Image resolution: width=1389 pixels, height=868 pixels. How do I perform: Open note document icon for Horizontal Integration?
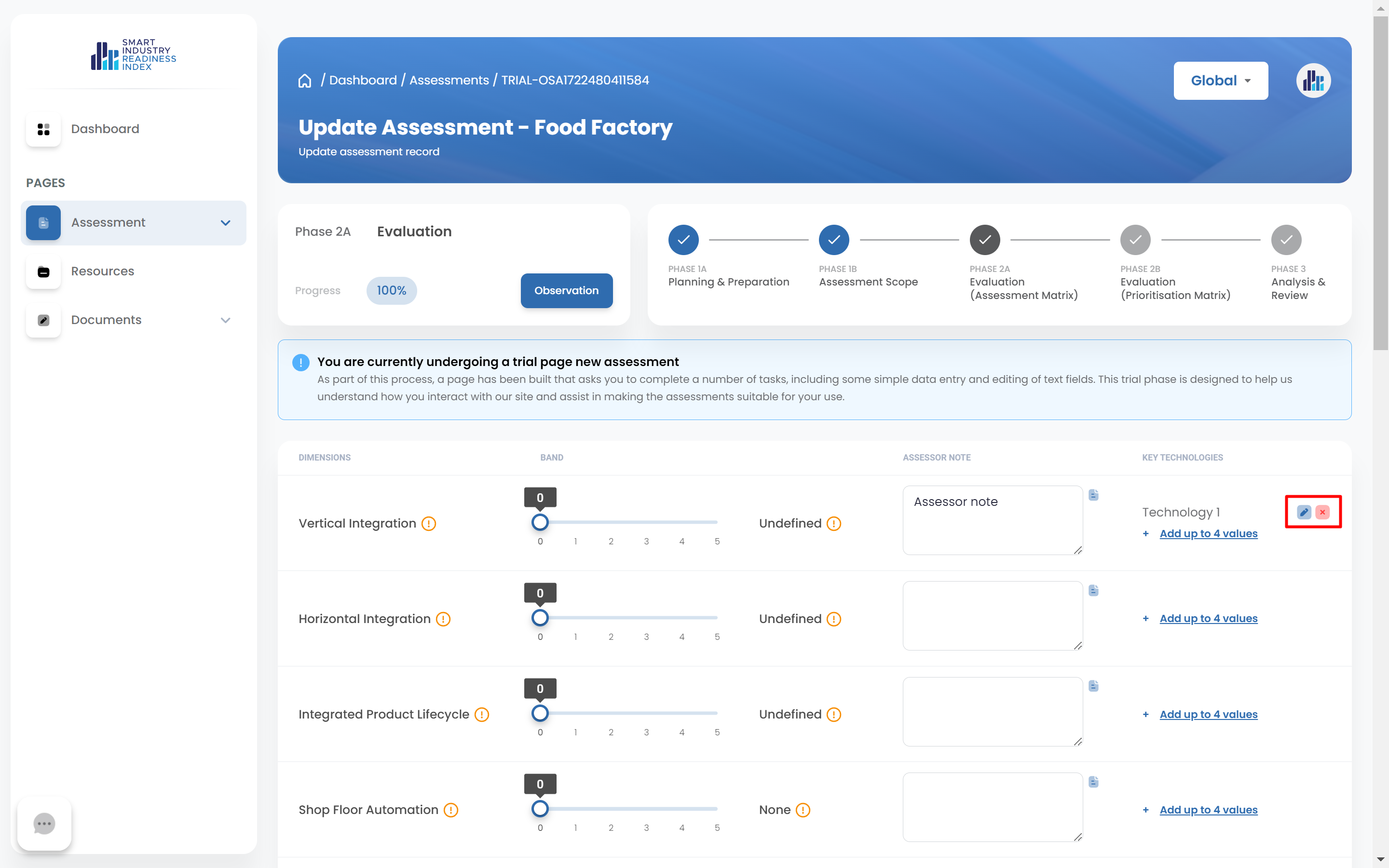(x=1093, y=590)
